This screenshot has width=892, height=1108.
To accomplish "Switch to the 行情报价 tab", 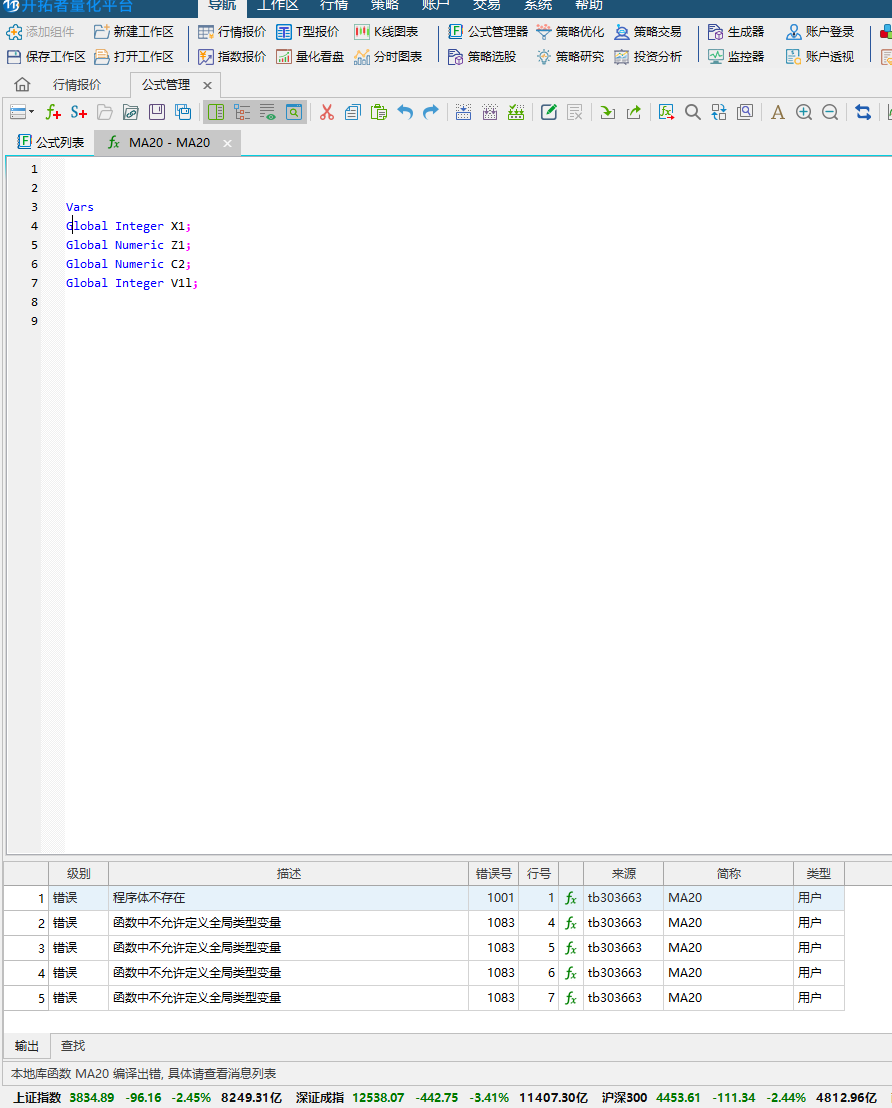I will (77, 84).
